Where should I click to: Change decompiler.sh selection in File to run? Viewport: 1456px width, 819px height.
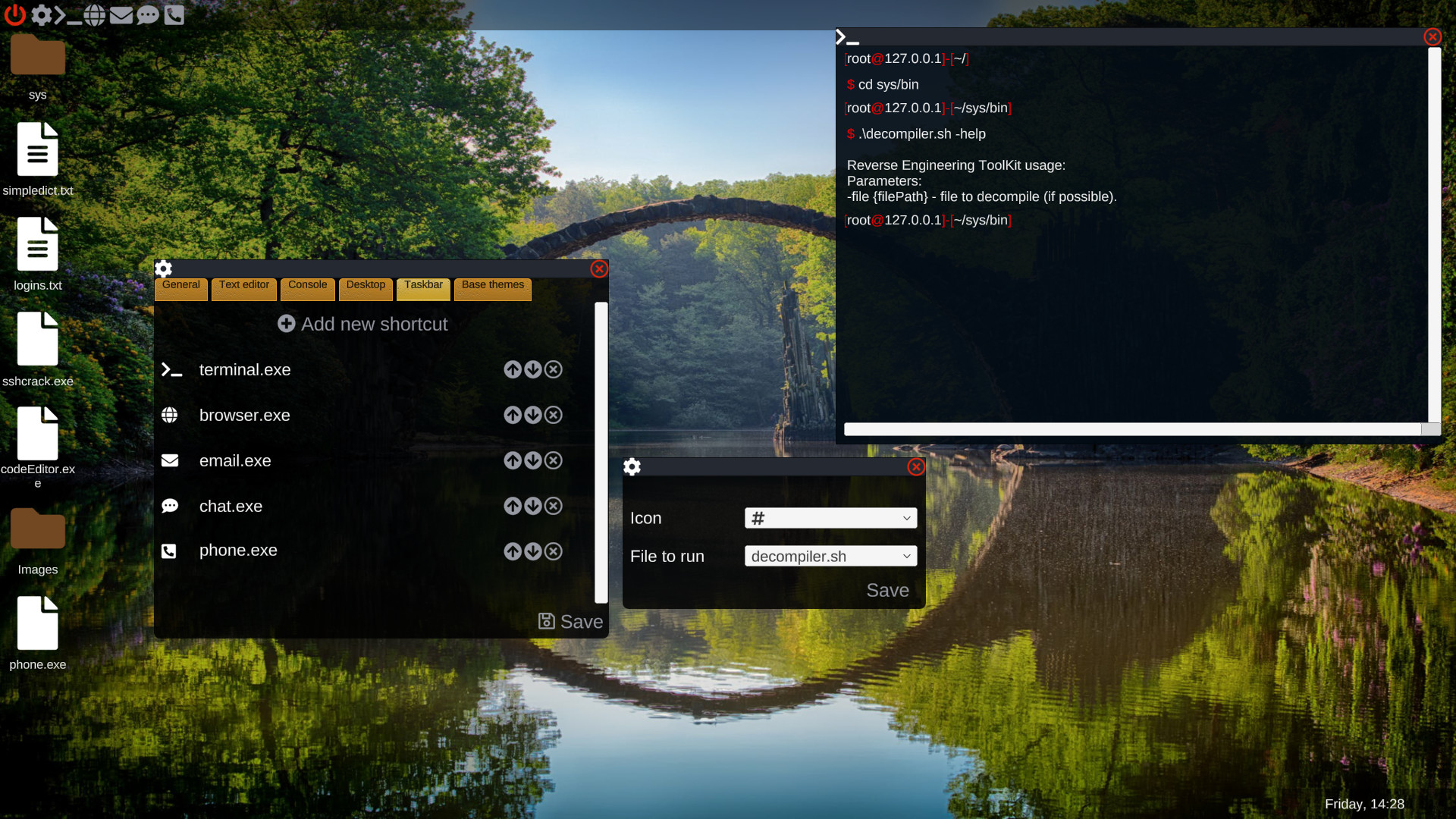830,556
